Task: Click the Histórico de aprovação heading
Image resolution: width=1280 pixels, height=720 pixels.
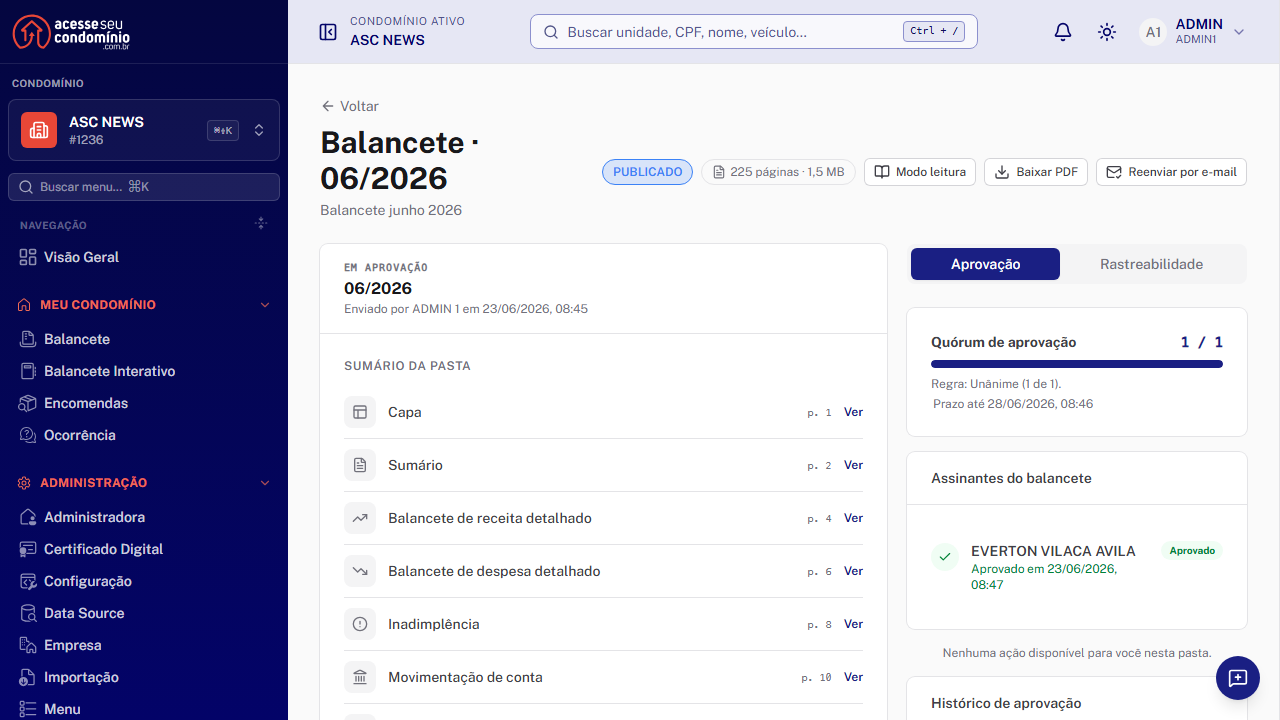Action: coord(1006,703)
